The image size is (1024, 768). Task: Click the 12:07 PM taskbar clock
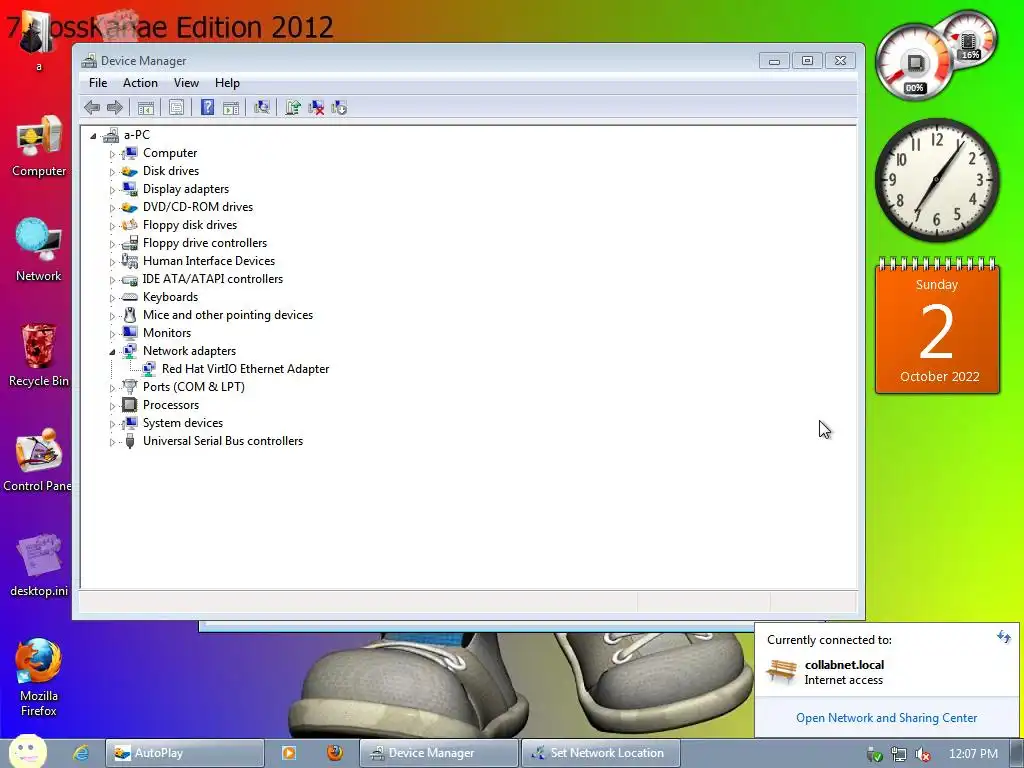point(973,754)
